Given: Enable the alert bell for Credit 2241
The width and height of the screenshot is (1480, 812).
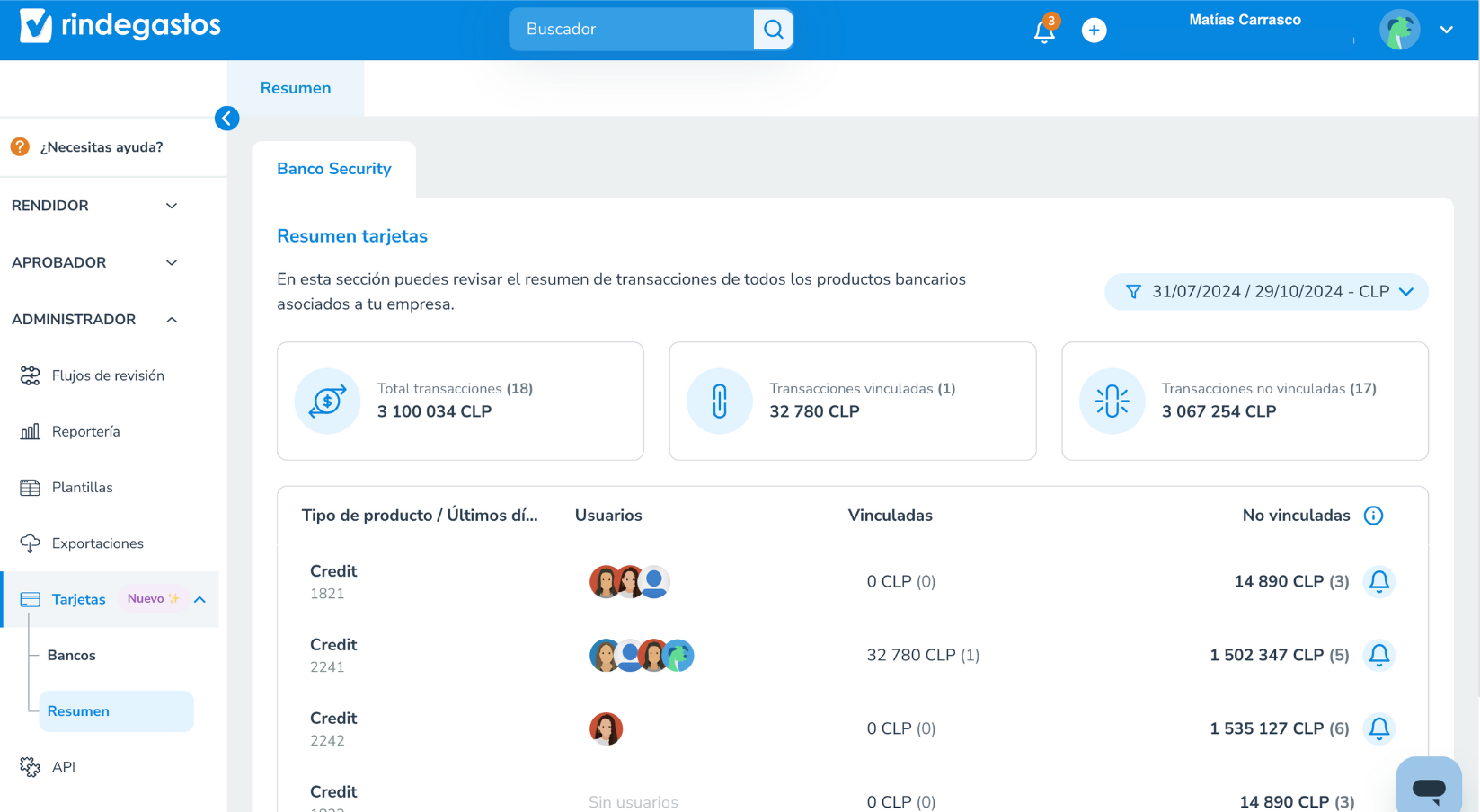Looking at the screenshot, I should [x=1379, y=655].
